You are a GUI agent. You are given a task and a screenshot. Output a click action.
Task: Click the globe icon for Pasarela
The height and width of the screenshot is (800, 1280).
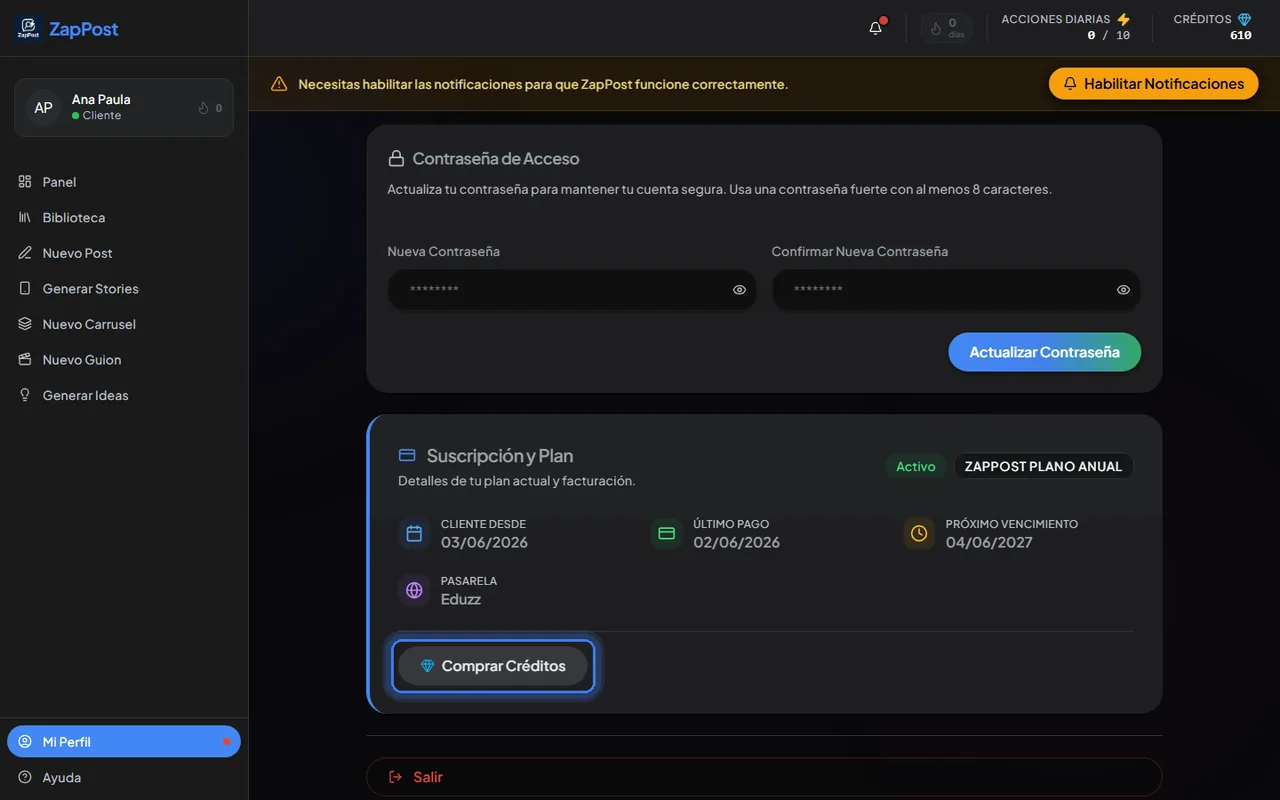point(414,590)
